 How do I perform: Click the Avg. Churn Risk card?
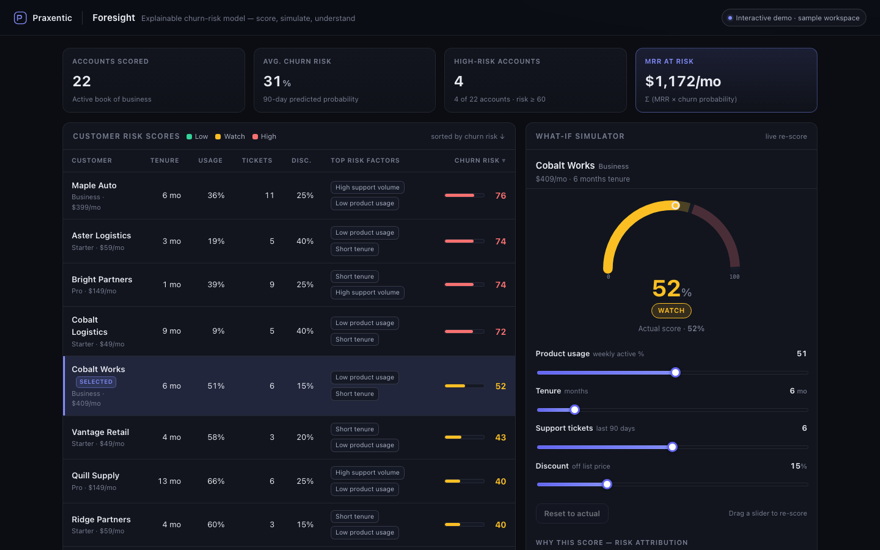pyautogui.click(x=345, y=80)
